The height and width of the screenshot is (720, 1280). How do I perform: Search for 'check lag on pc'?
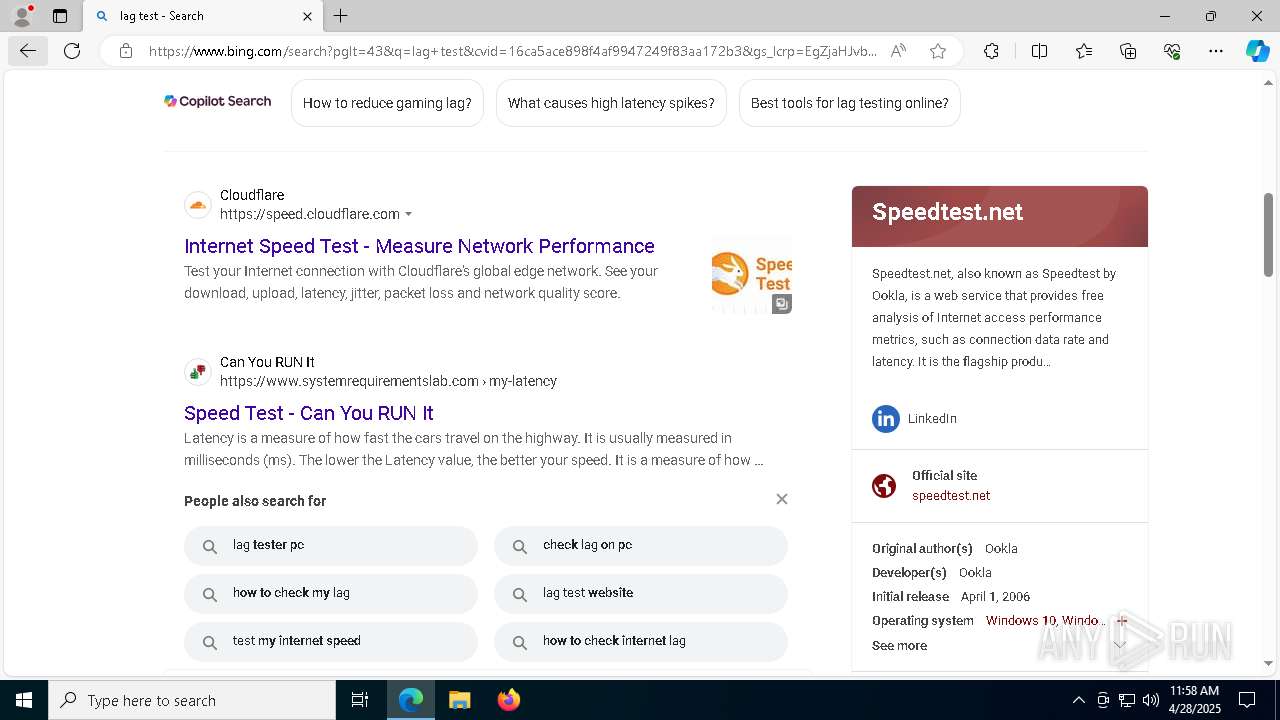click(641, 546)
